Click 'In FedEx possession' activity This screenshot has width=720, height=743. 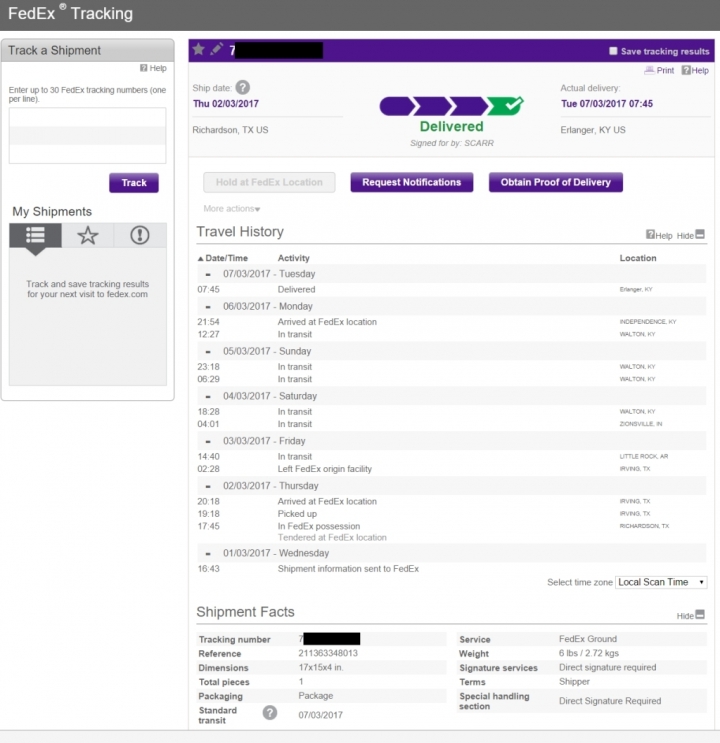click(x=319, y=526)
